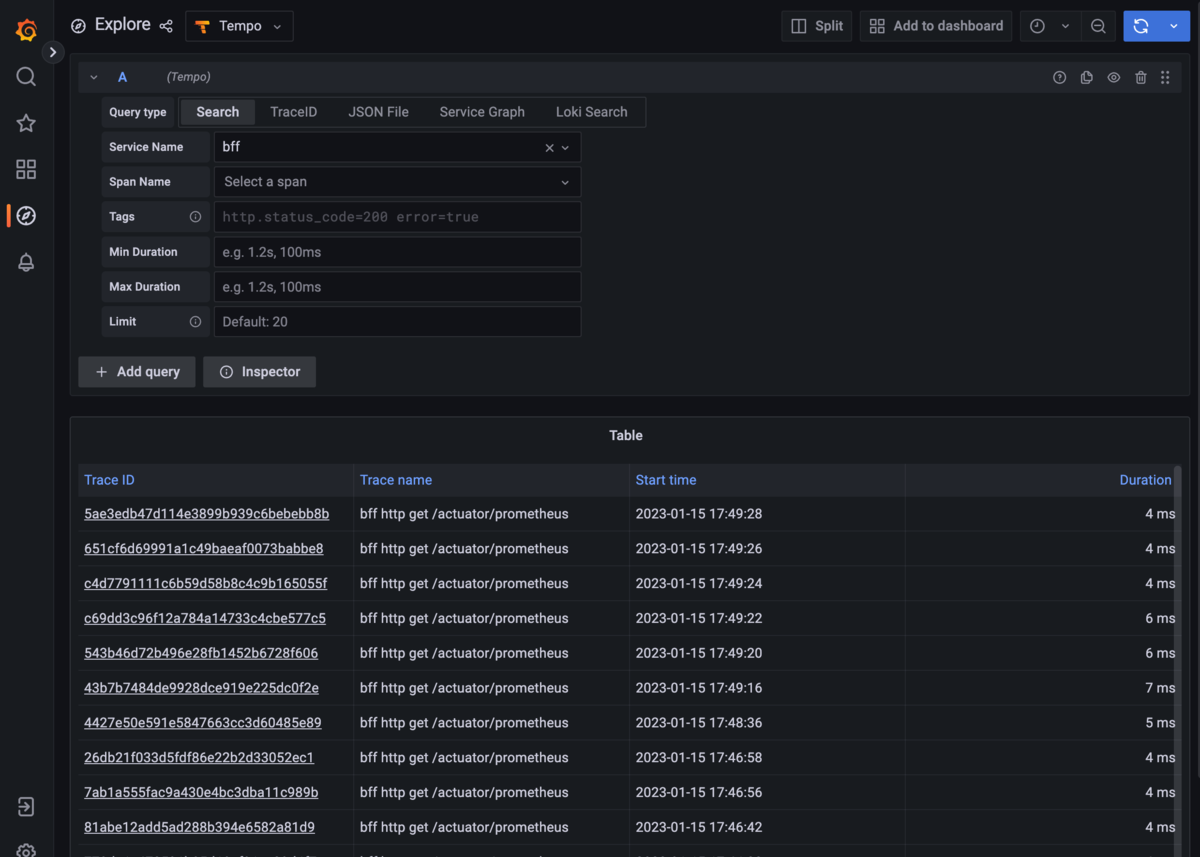Screen dimensions: 1200x857
Task: Open the Explore compass icon in sidebar
Action: point(26,216)
